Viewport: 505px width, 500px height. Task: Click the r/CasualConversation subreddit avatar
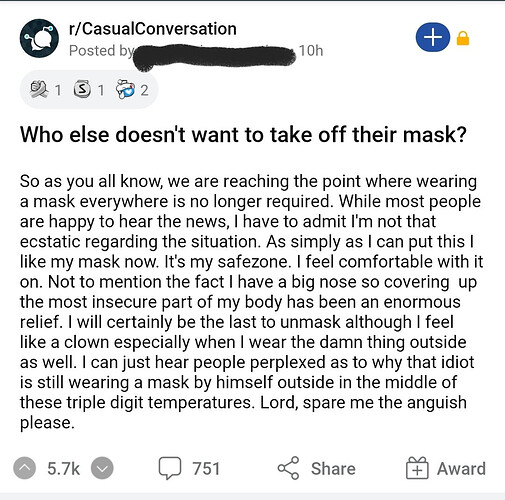[39, 38]
